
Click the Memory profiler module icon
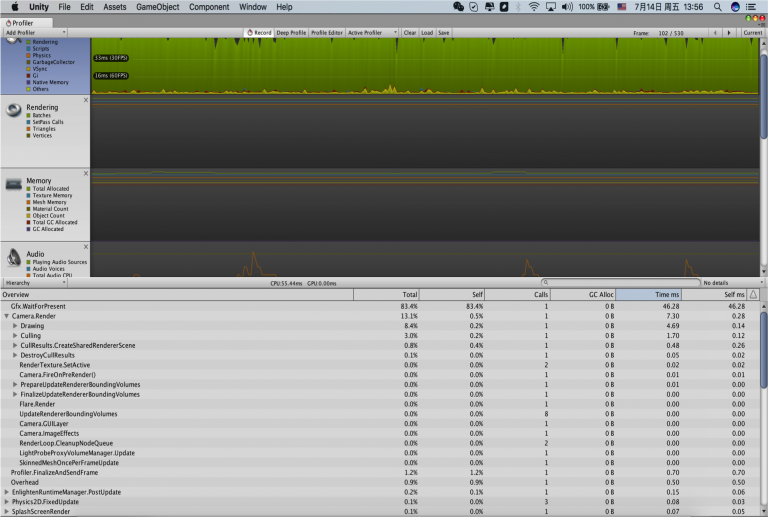[x=13, y=184]
